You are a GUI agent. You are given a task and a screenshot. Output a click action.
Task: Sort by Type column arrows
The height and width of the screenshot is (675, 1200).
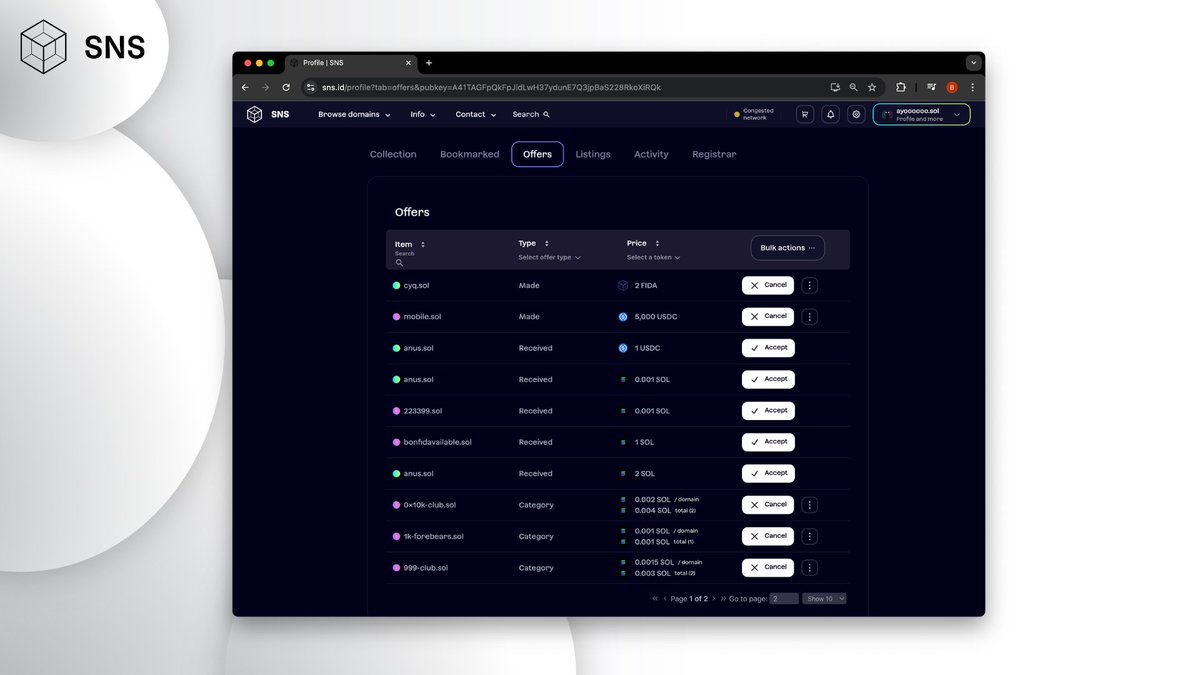tap(546, 243)
